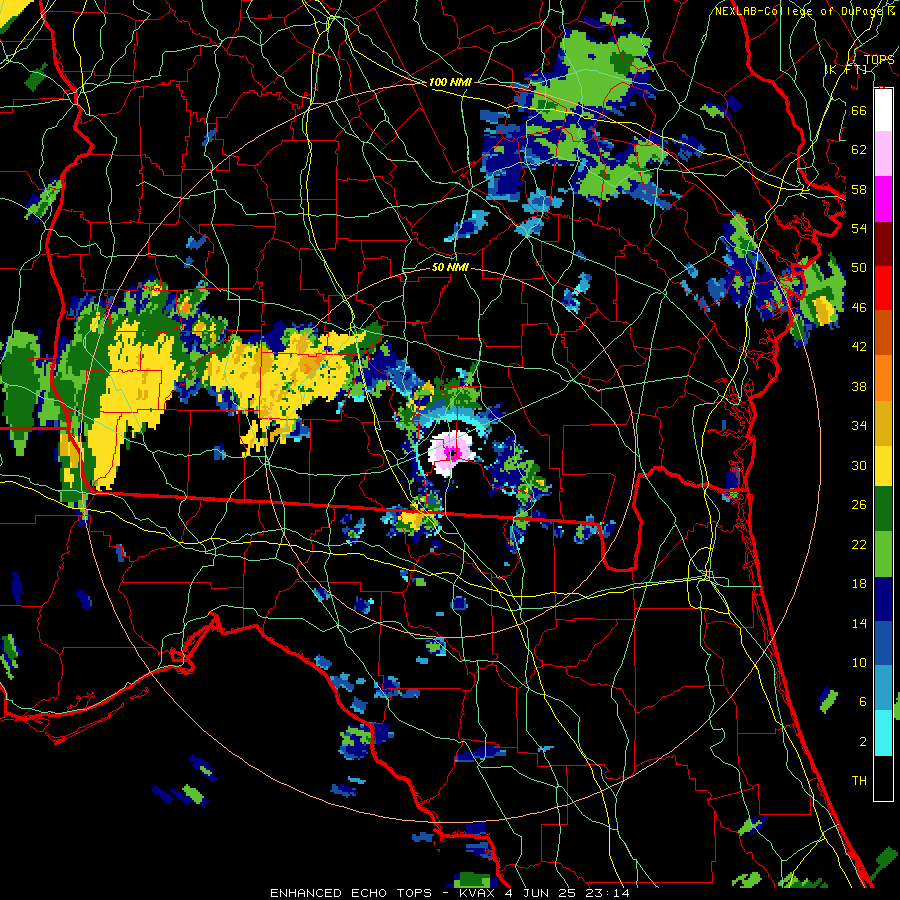Click the "66" value on the legend
This screenshot has width=900, height=900.
pyautogui.click(x=859, y=110)
